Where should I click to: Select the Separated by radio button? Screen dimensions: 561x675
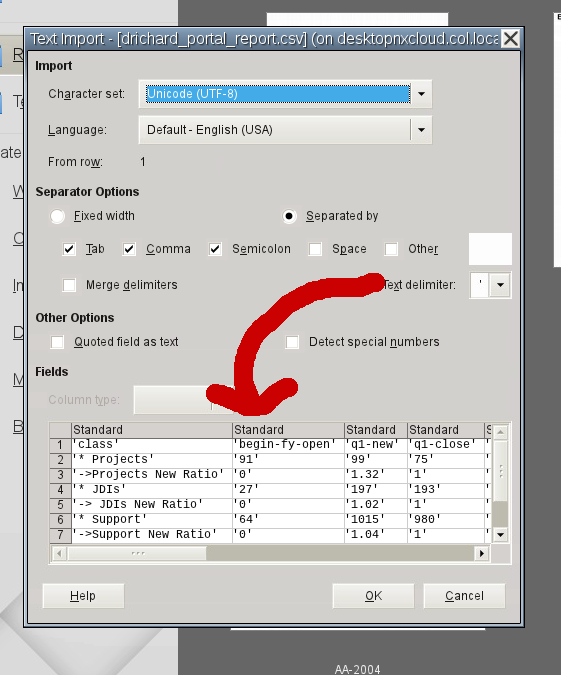click(289, 216)
